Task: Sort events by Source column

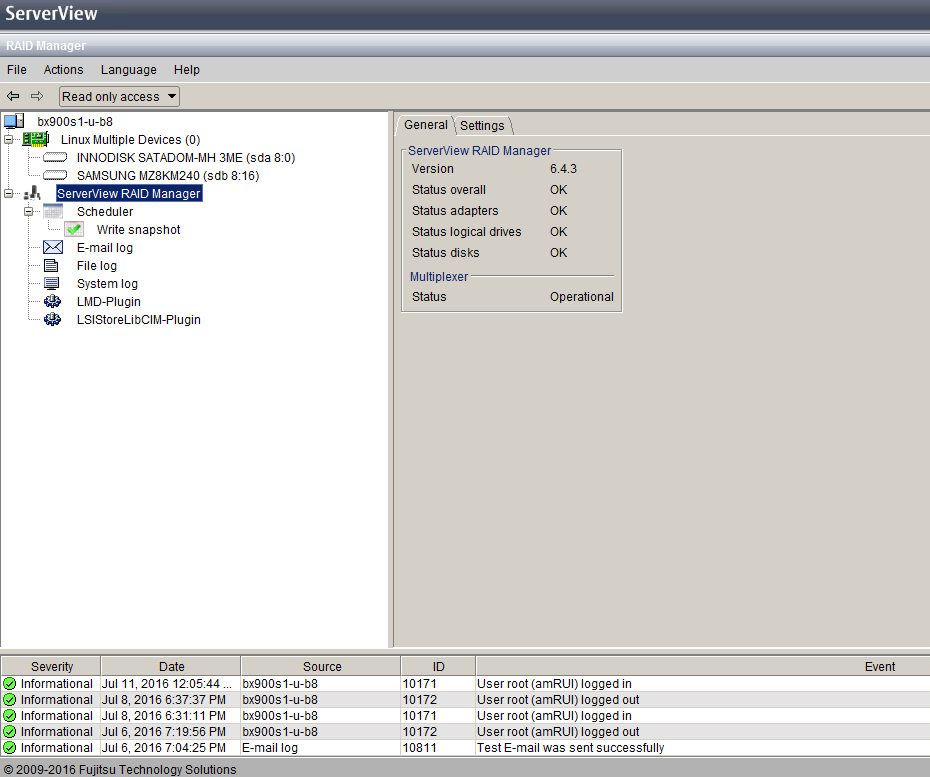Action: (x=321, y=666)
